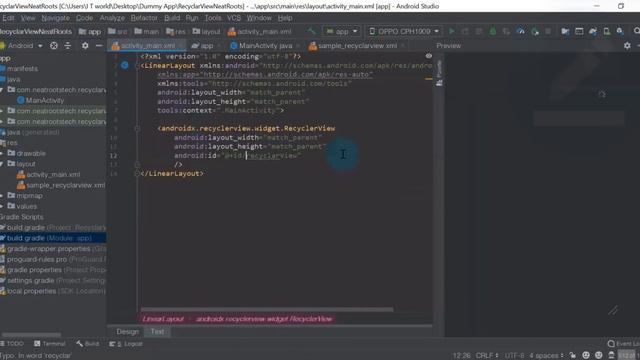
Task: Open the Event Log
Action: [623, 344]
